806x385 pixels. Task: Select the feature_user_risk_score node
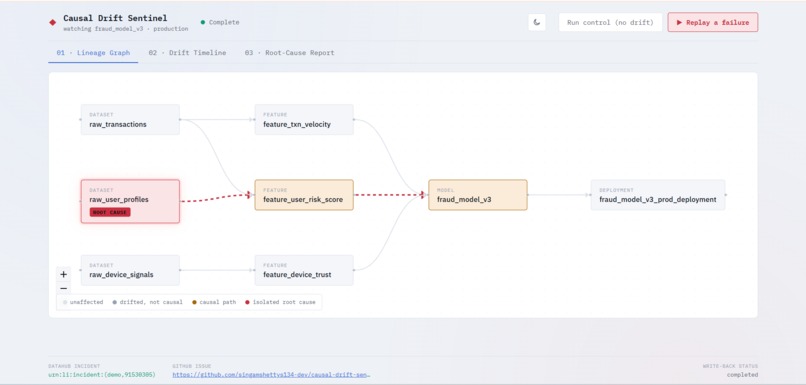tap(304, 195)
